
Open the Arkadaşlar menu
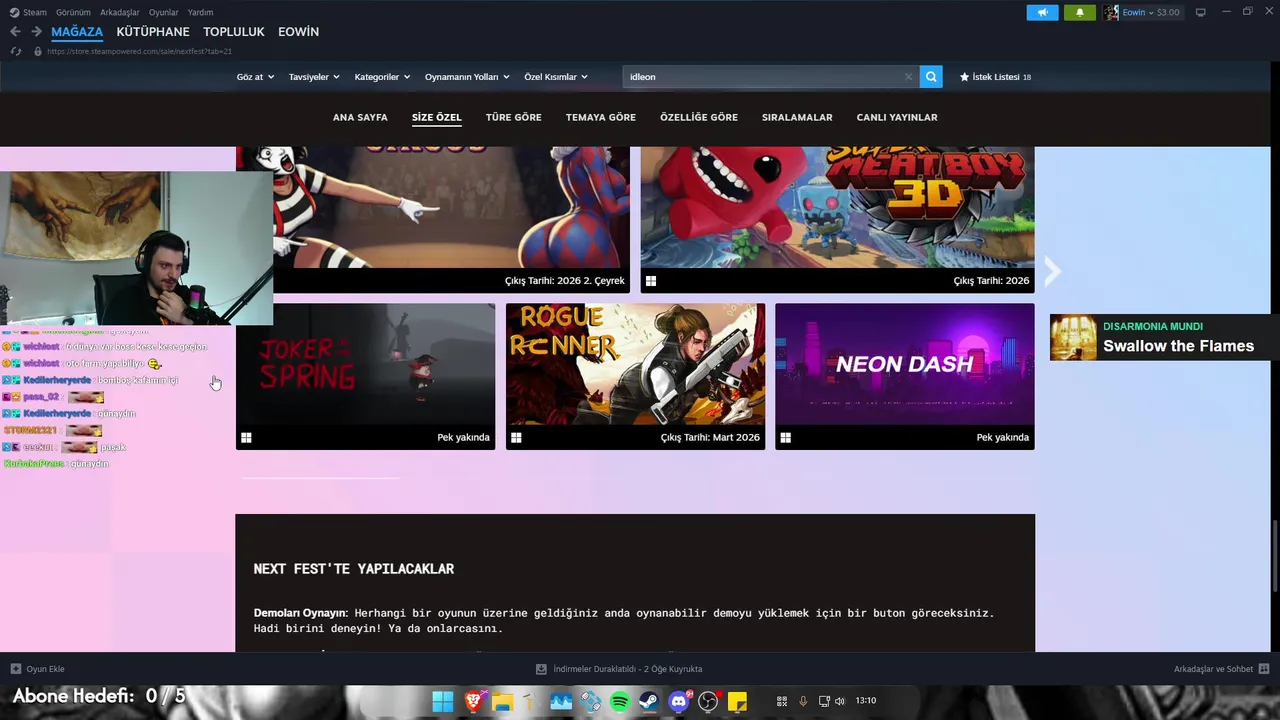click(x=120, y=12)
